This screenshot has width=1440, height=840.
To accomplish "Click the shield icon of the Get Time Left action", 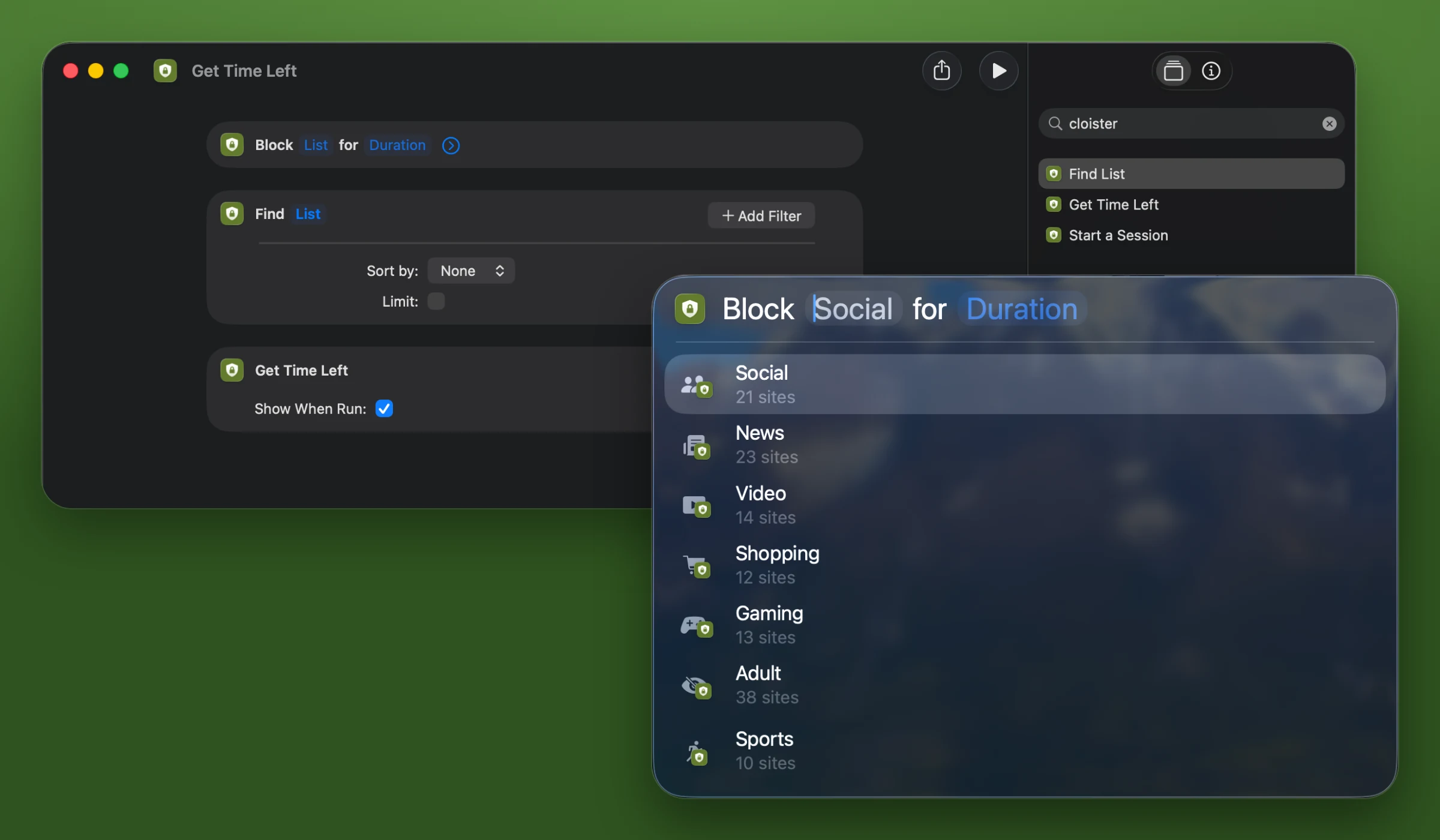I will [232, 370].
